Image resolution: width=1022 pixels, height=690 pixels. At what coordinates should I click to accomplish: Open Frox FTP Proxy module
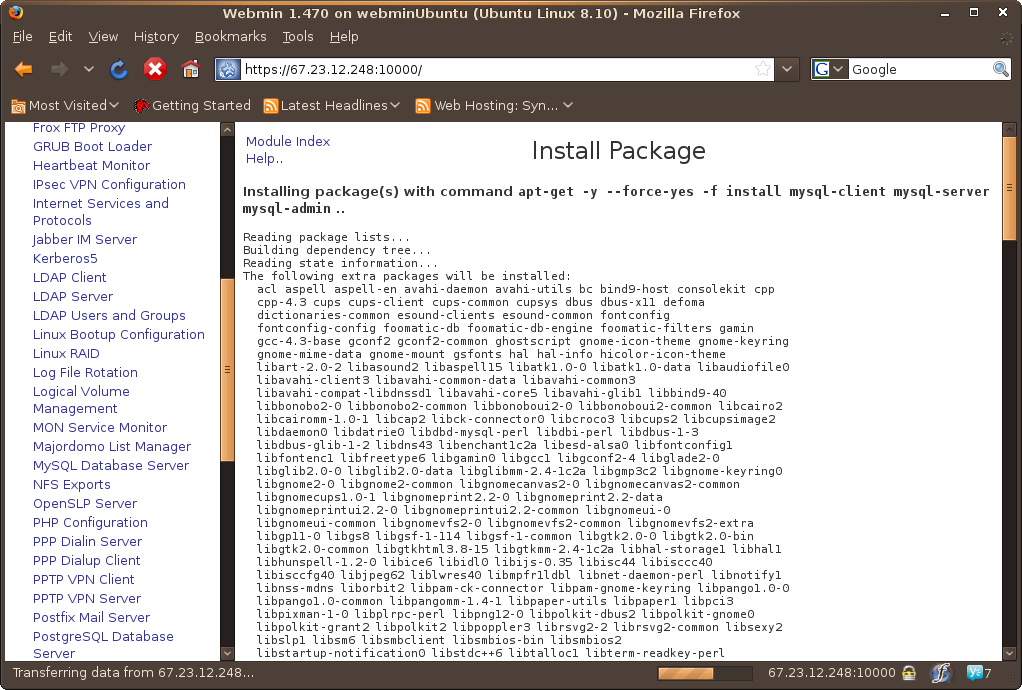tap(79, 128)
